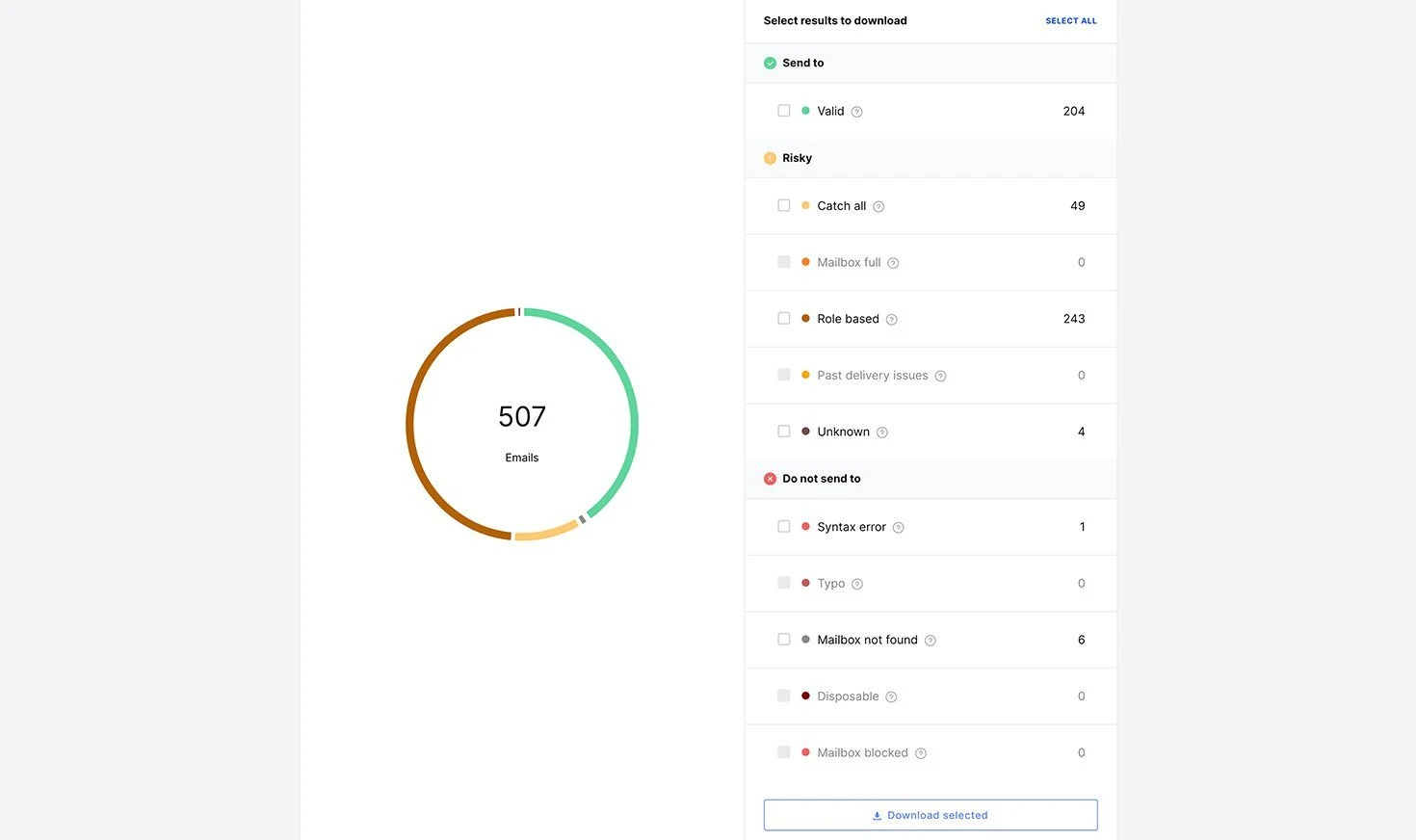Open the help icon next to Valid

(x=856, y=112)
